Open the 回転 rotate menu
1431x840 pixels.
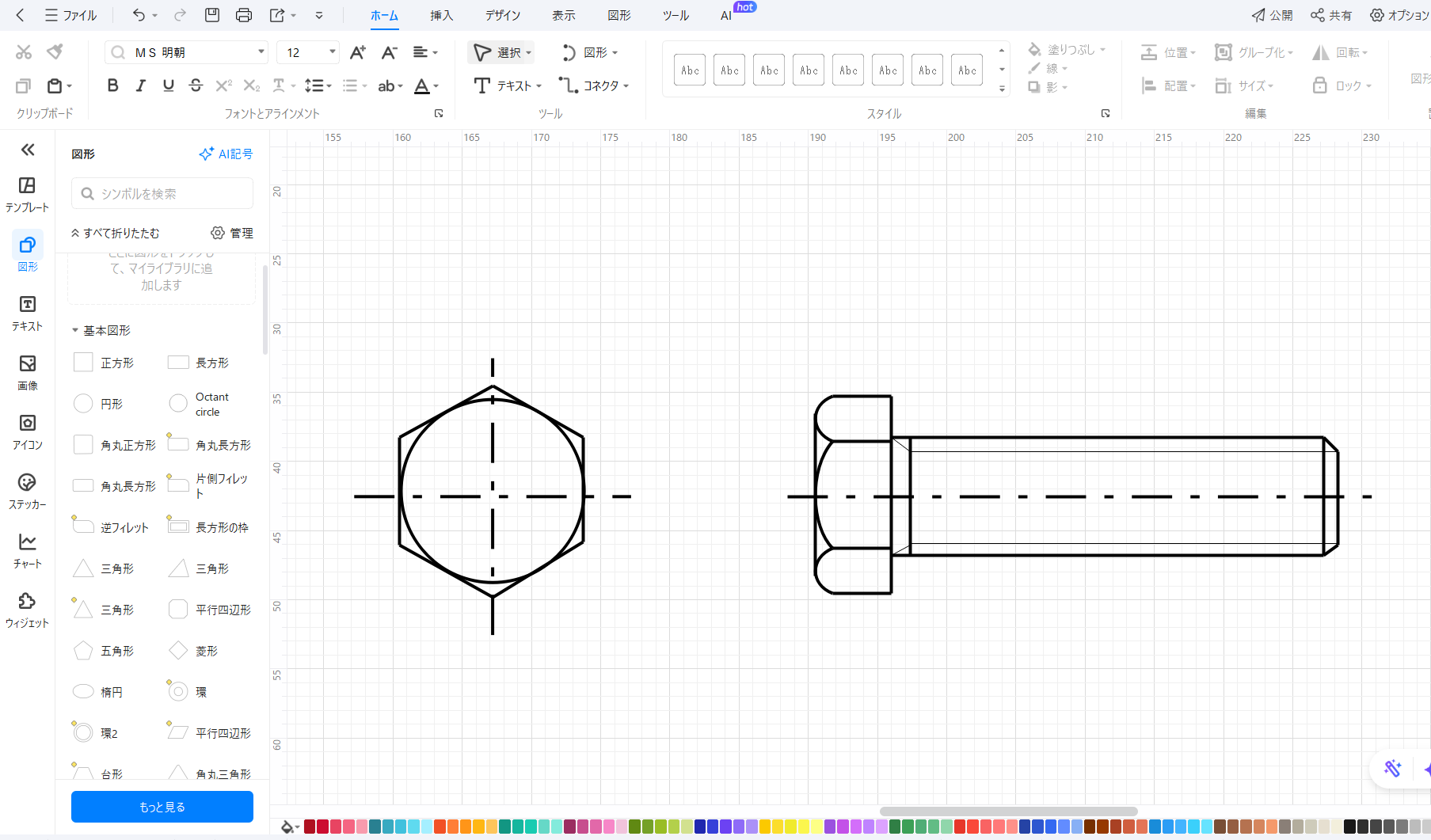coord(1340,52)
